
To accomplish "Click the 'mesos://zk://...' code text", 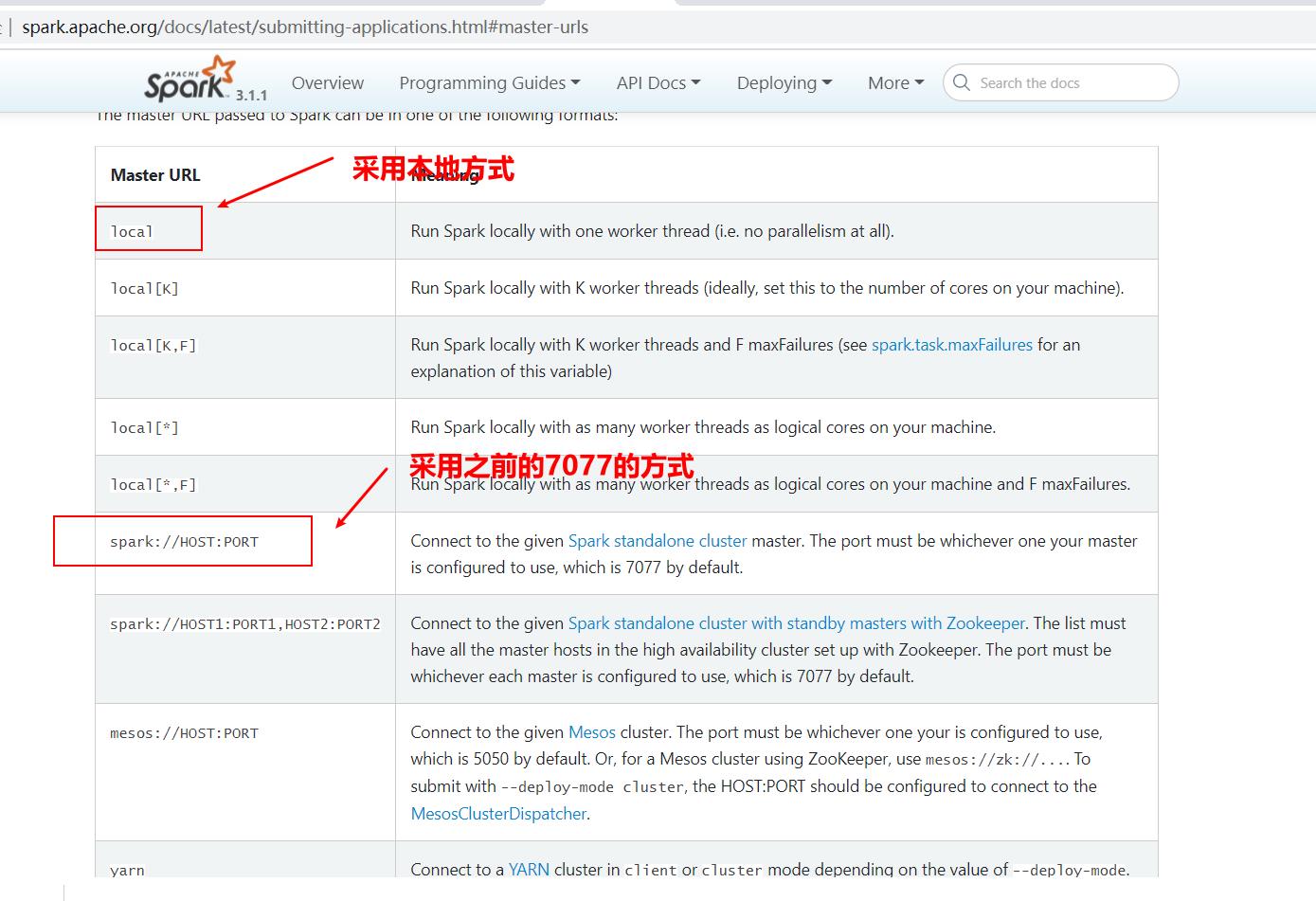I will (x=998, y=759).
